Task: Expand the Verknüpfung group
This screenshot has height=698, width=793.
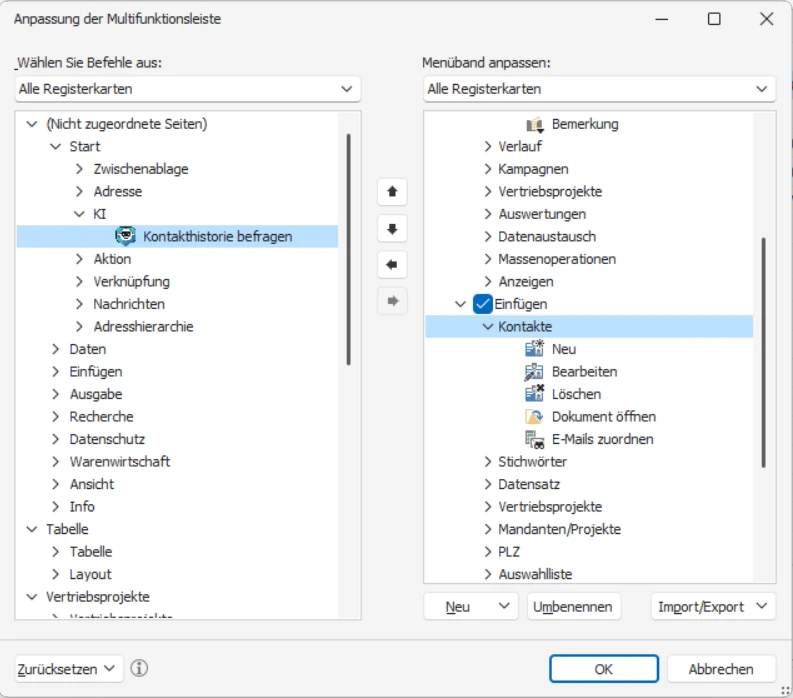Action: [79, 282]
